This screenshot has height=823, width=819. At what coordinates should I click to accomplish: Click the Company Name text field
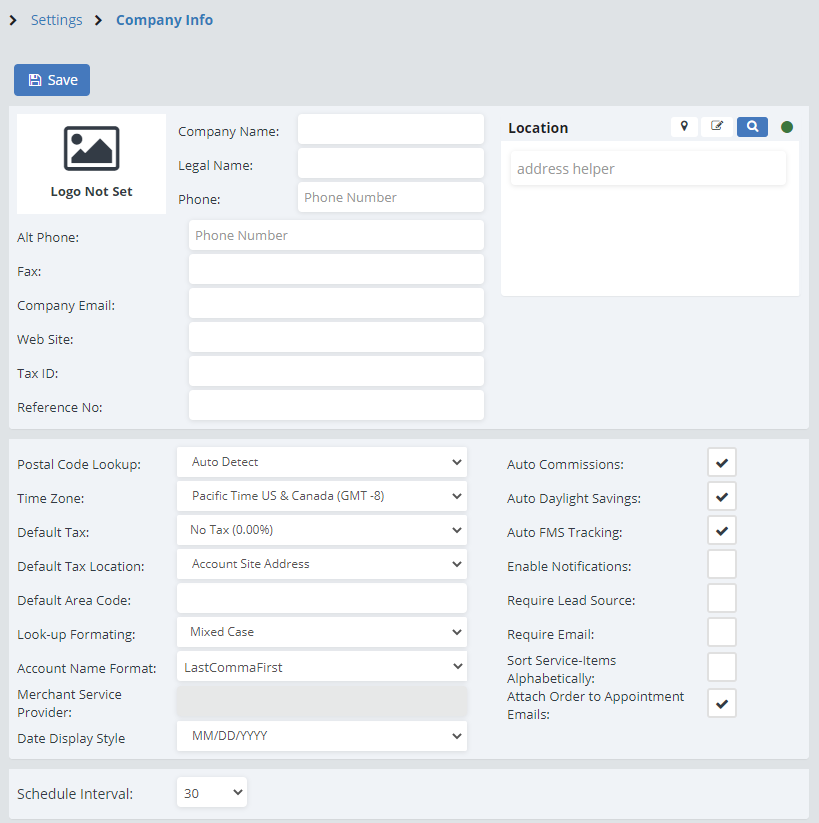390,130
